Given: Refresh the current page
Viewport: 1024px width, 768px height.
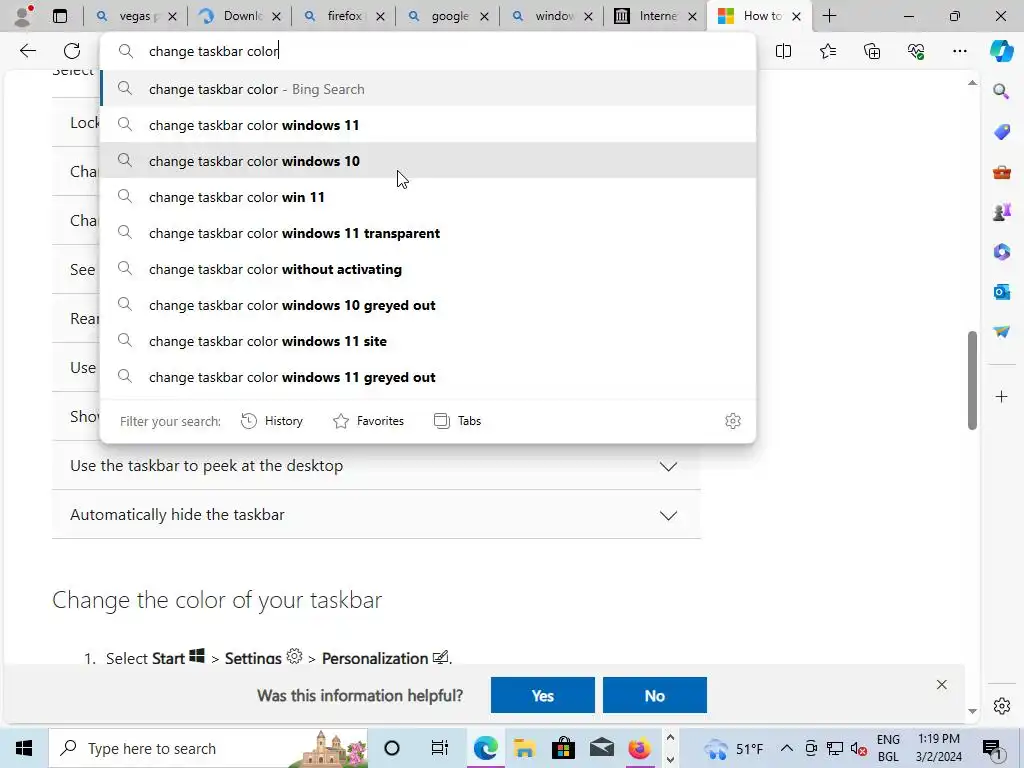Looking at the screenshot, I should (72, 51).
